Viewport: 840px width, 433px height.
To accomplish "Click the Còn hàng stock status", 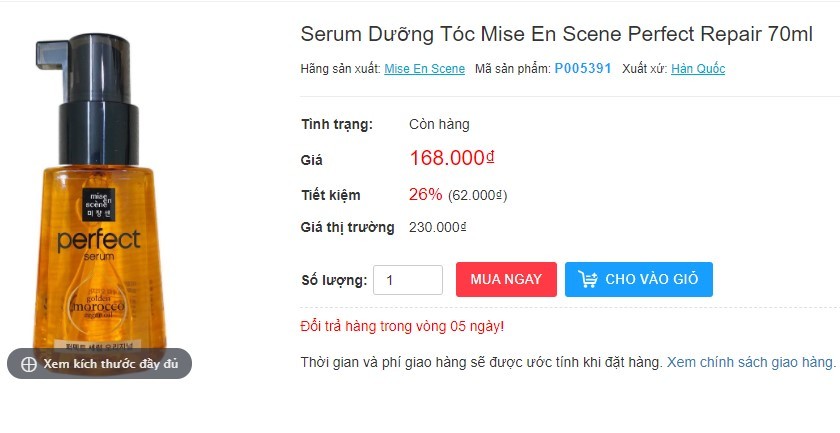I will 439,124.
